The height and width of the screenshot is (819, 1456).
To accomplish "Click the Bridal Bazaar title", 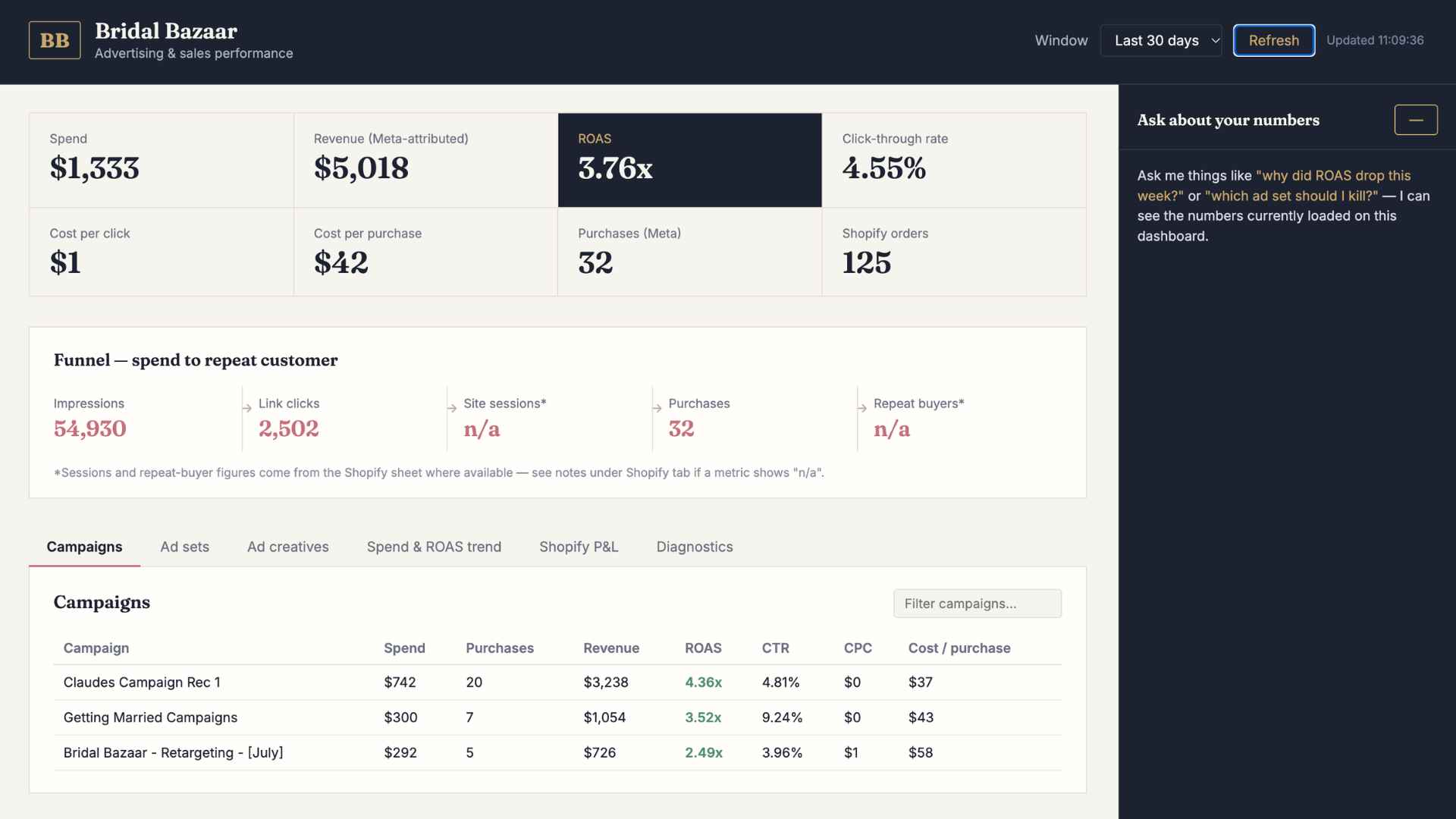I will coord(166,31).
